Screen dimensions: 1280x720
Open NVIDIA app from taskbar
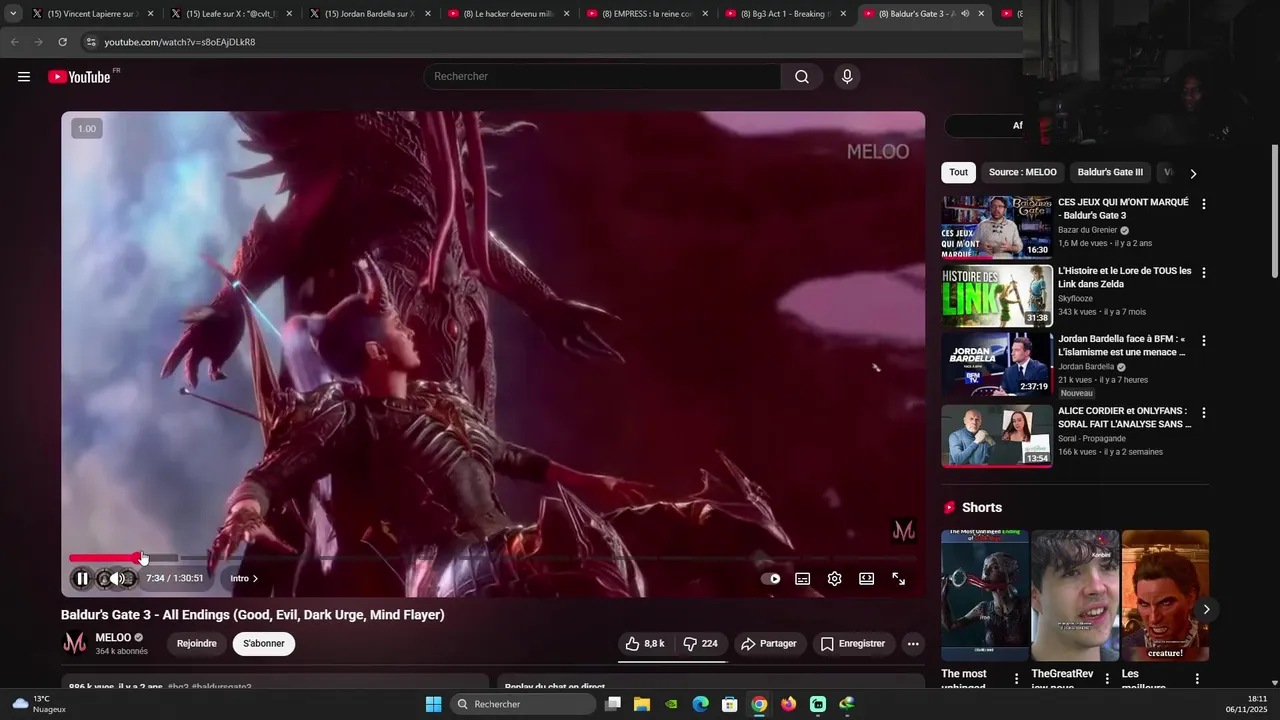(672, 704)
